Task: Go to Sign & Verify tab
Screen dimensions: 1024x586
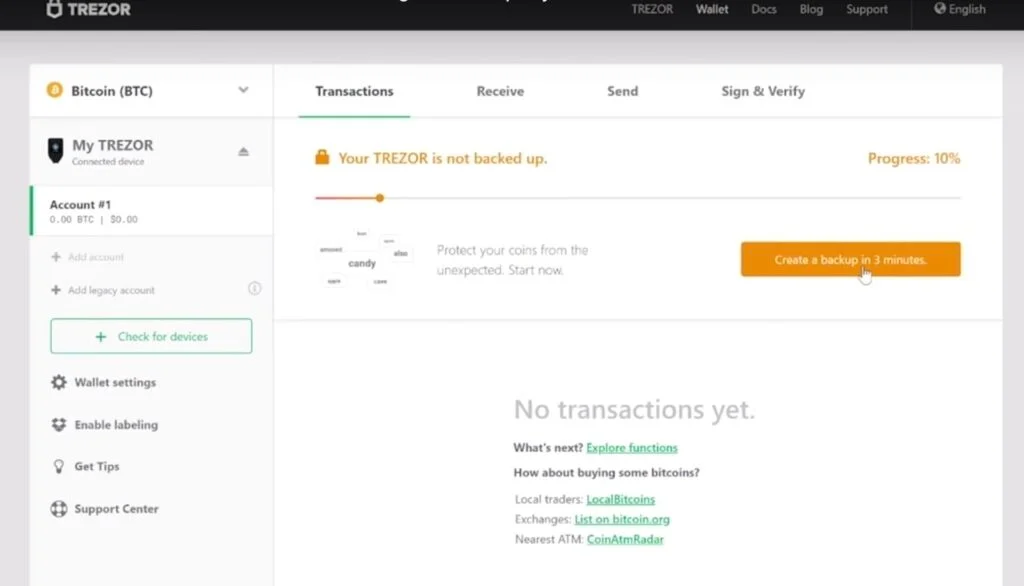Action: coord(763,91)
